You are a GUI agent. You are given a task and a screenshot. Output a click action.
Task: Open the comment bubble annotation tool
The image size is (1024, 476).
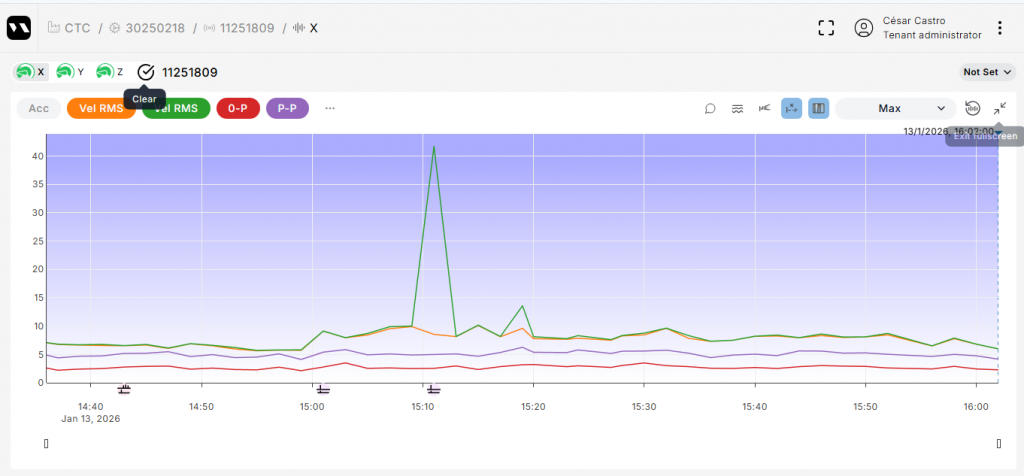(710, 108)
